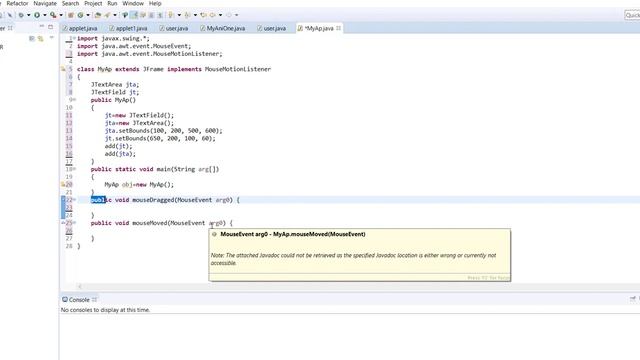Click the warning marker on line 5
Viewport: 640px width, 360px height.
click(x=63, y=69)
